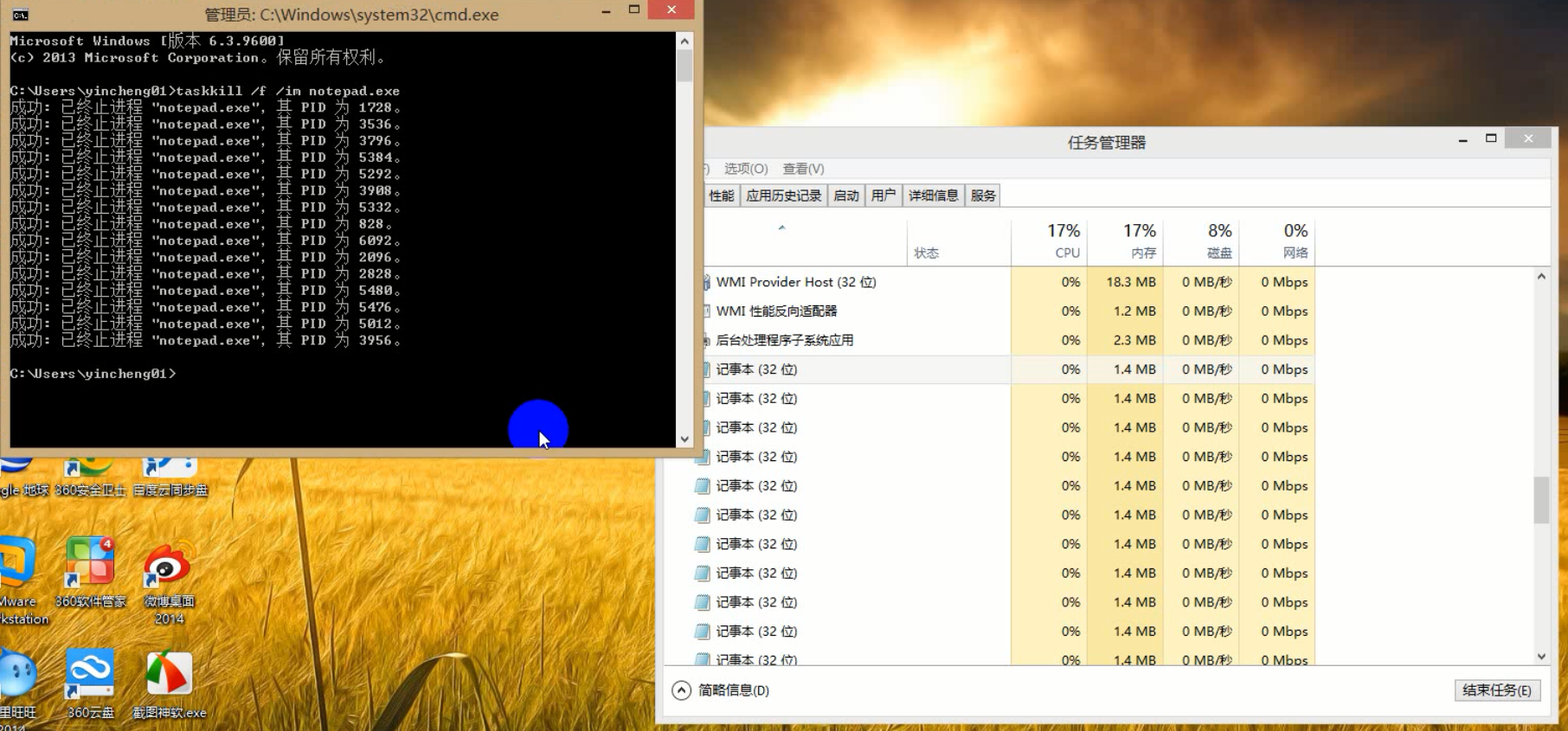Launch 截图神软.exe from the desktop
The image size is (1568, 731).
pyautogui.click(x=169, y=683)
